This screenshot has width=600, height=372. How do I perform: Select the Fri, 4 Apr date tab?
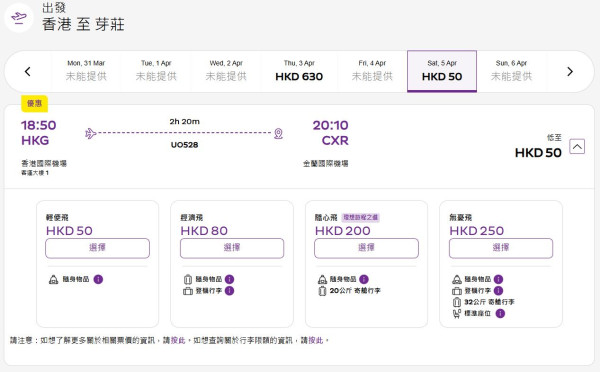pos(372,71)
